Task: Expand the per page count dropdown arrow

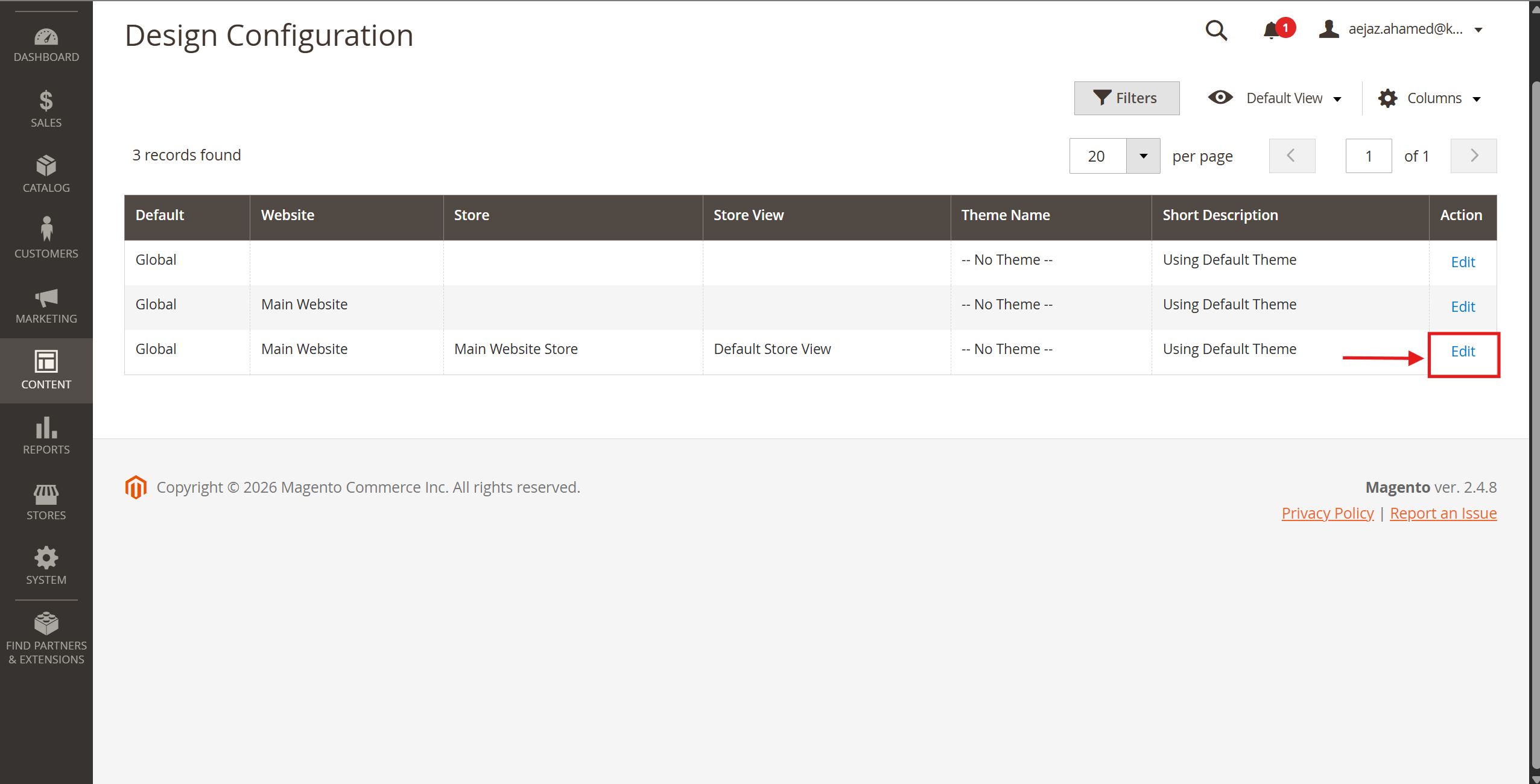Action: point(1143,156)
